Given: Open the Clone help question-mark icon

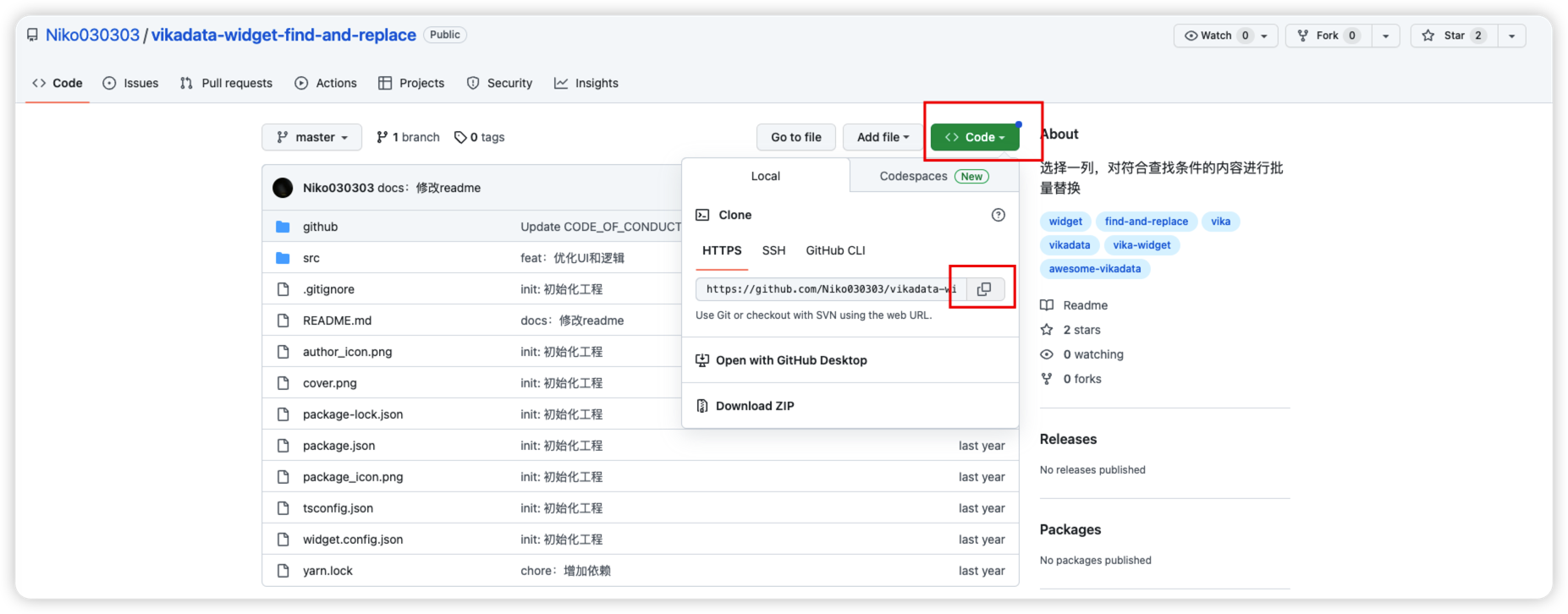Looking at the screenshot, I should click(999, 215).
